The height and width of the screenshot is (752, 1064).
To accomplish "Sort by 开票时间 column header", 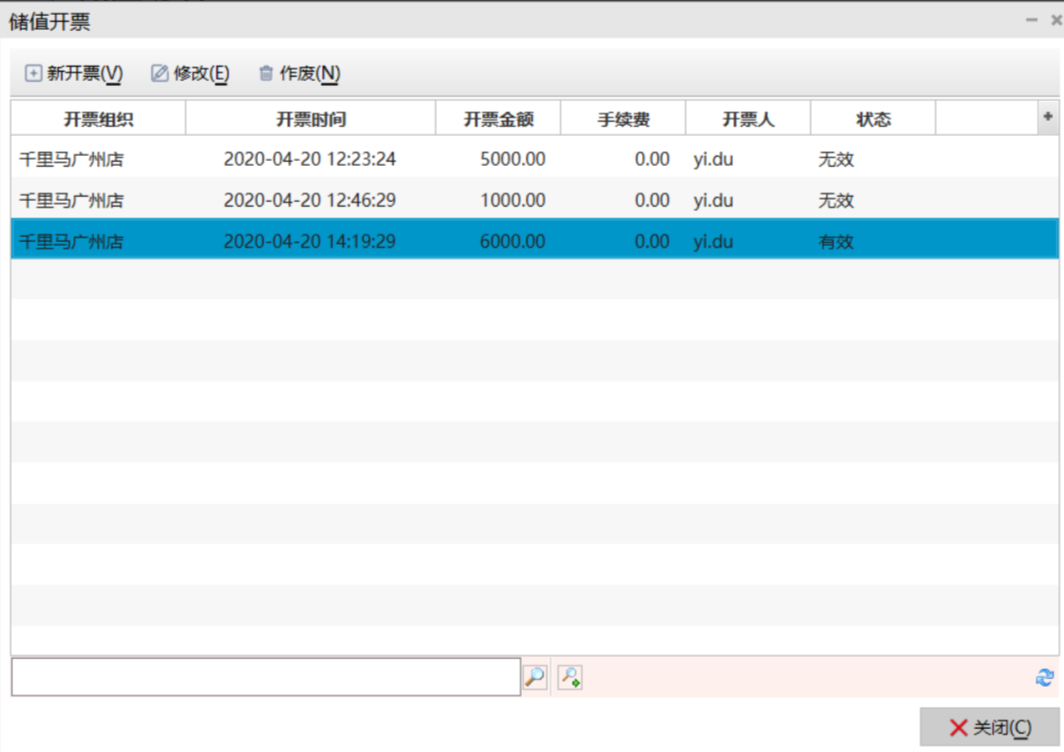I will tap(310, 119).
